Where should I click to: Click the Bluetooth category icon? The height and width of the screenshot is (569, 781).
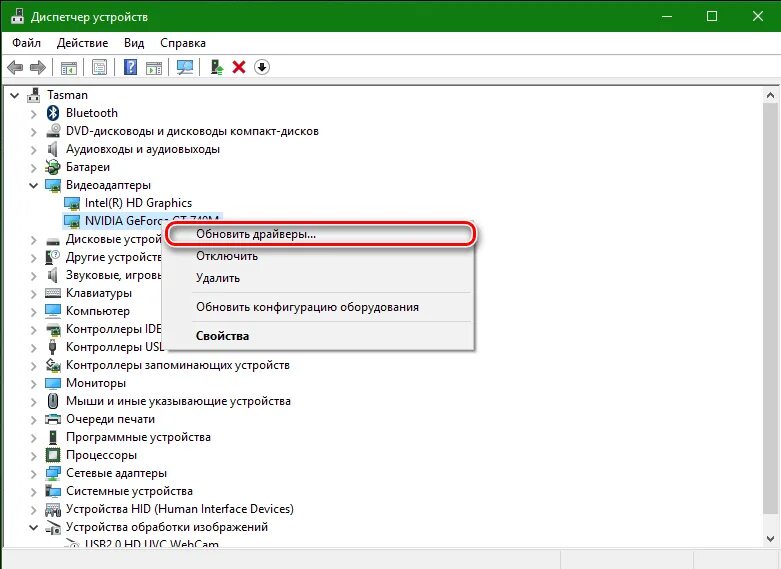(x=53, y=113)
